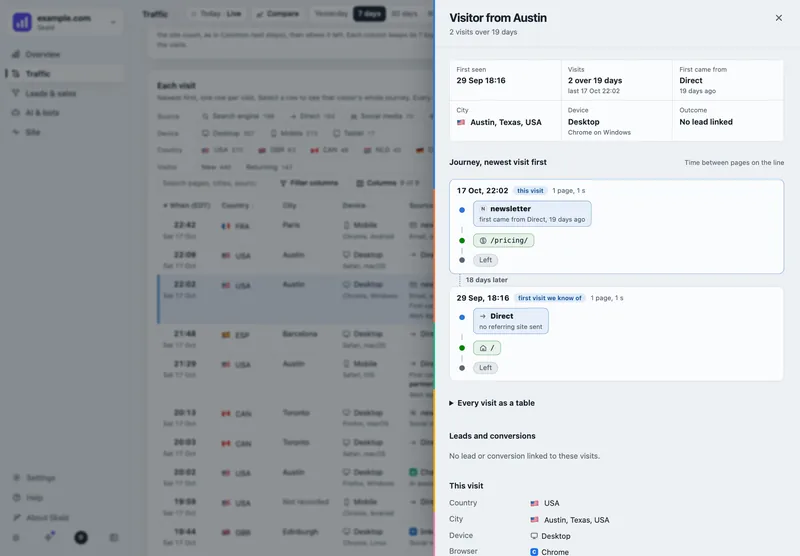800x556 pixels.
Task: Toggle the Search engine source filter
Action: pos(238,116)
